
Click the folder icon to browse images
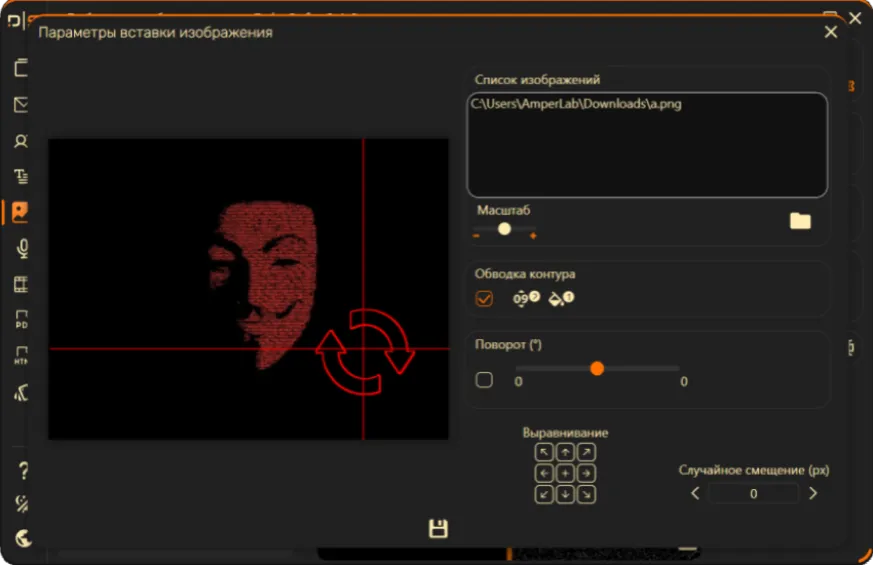tap(800, 221)
